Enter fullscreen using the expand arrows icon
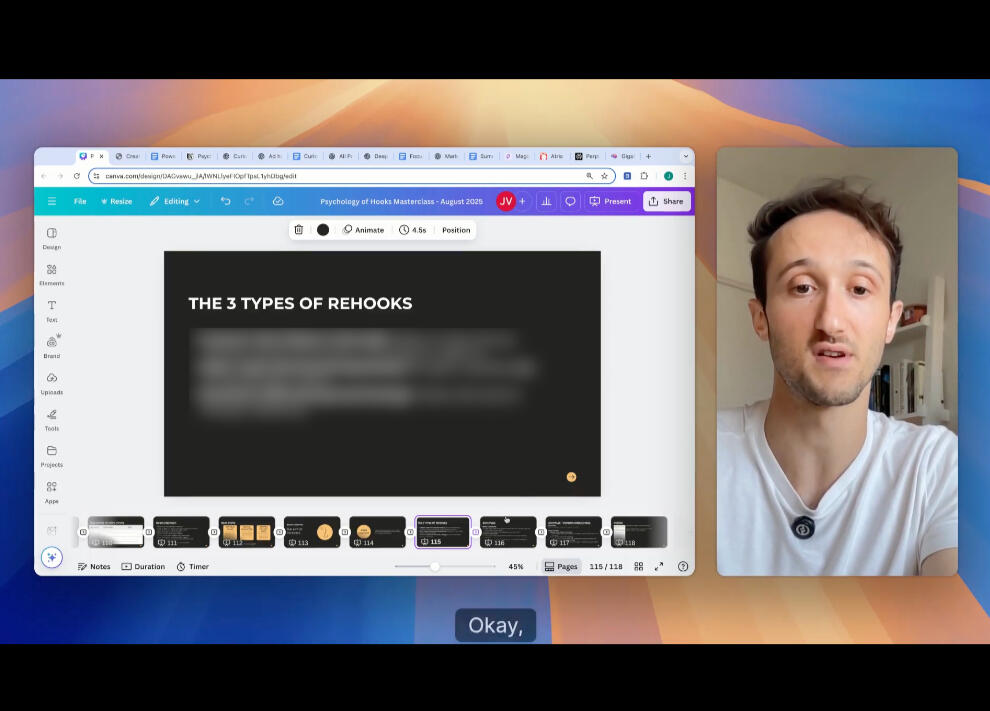 click(659, 567)
